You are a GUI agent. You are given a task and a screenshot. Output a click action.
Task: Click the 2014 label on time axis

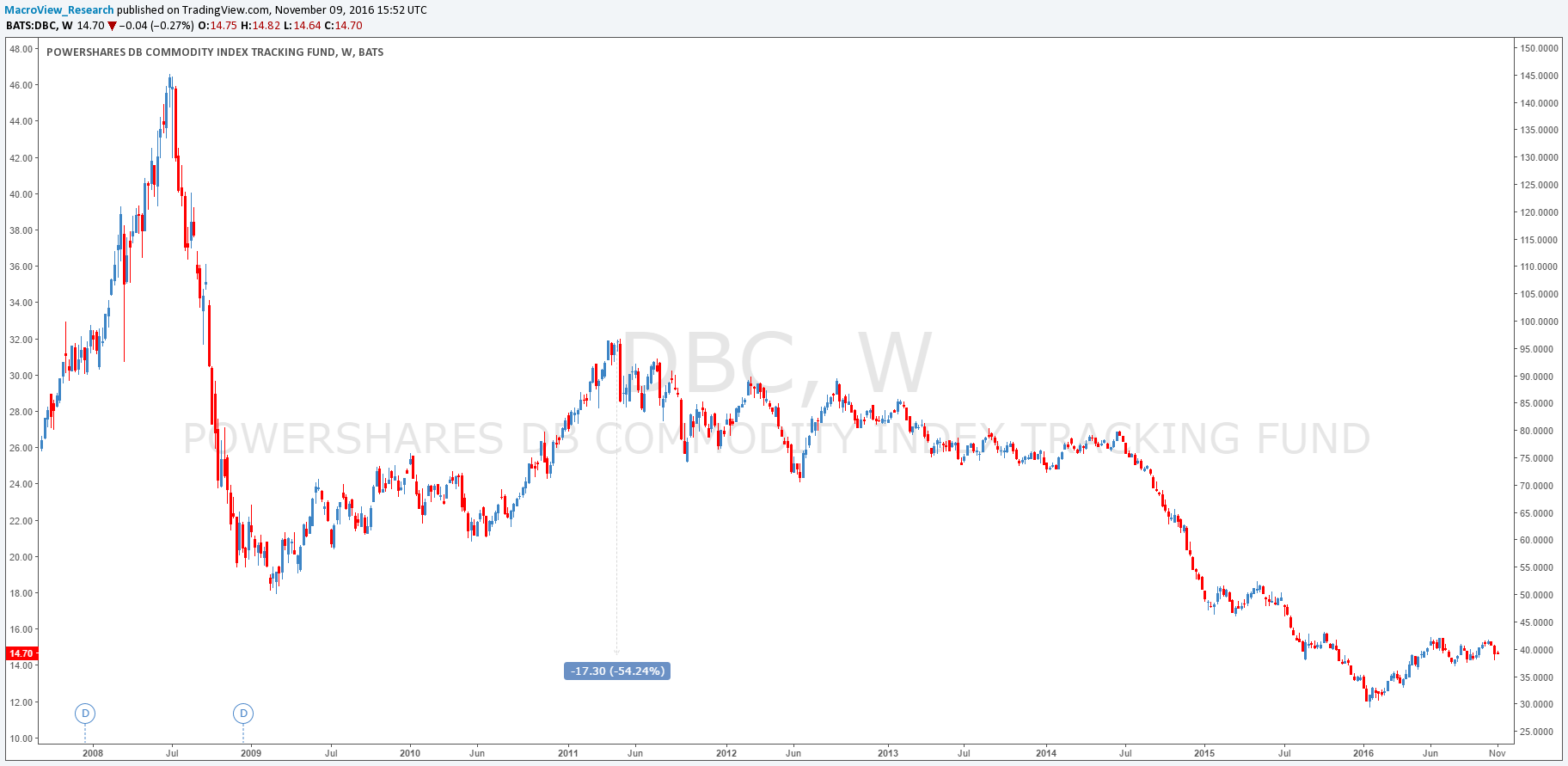click(x=1046, y=753)
